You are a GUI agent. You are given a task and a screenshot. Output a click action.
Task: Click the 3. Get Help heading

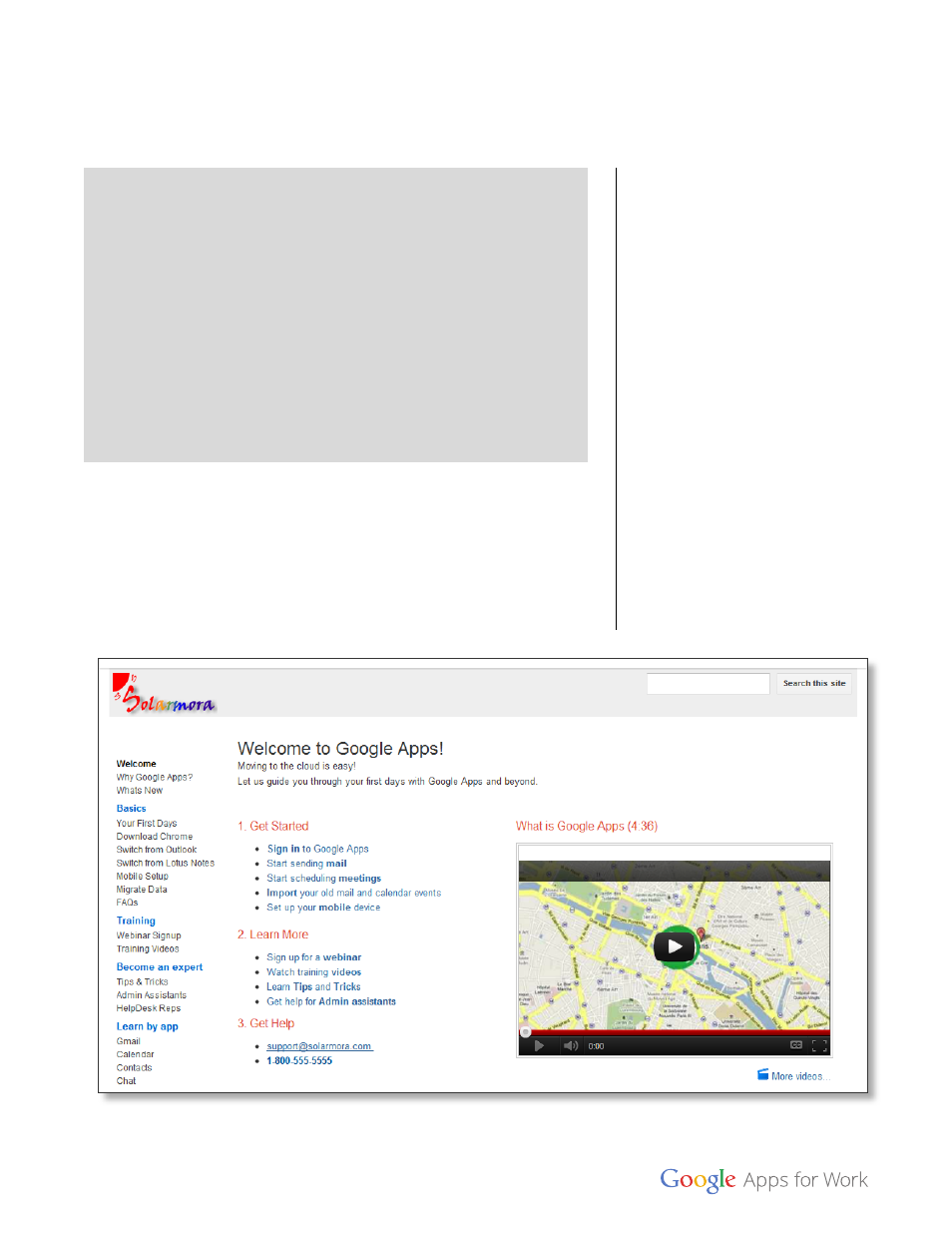(266, 1023)
